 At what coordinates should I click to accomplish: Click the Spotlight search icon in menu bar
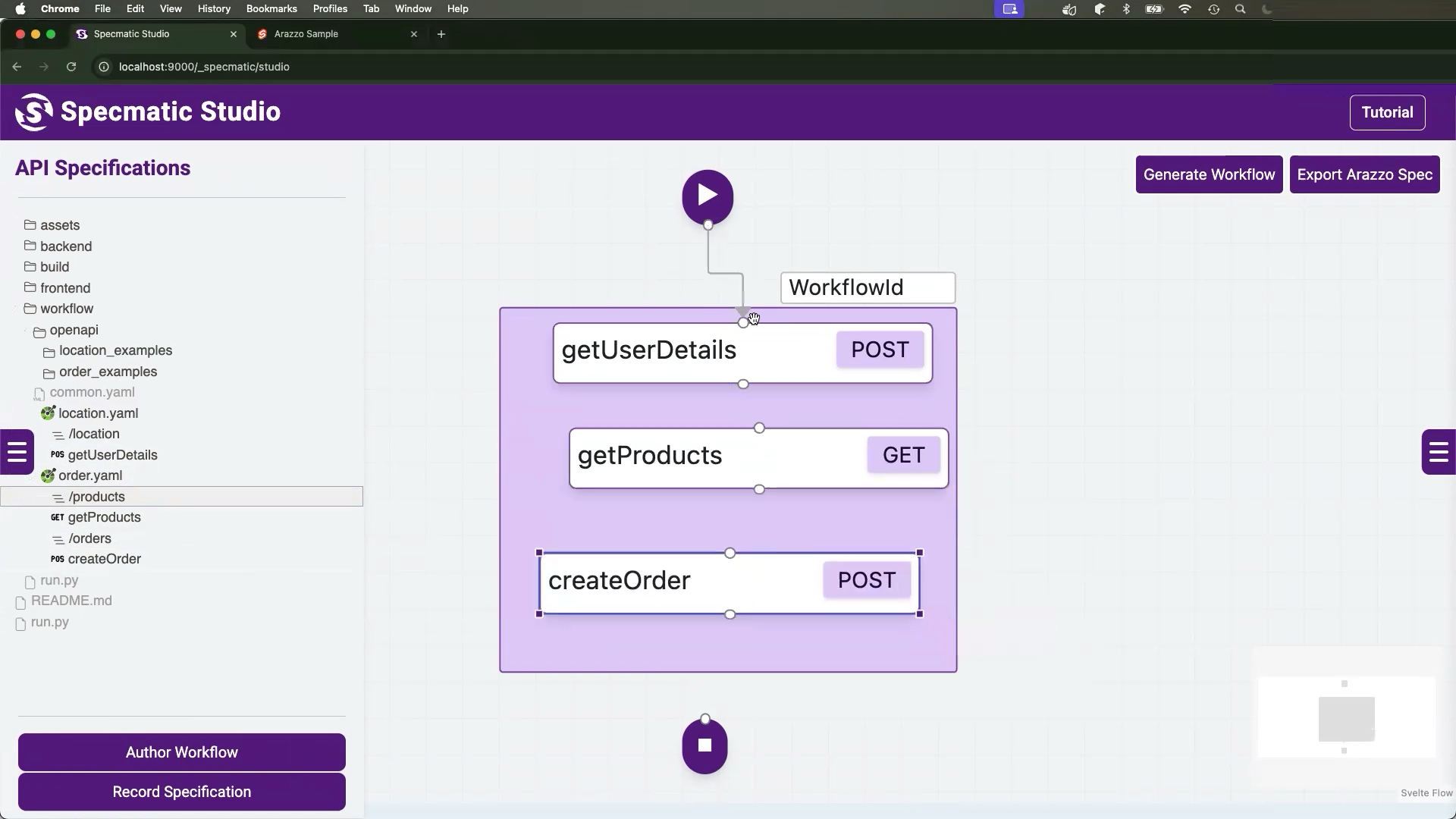[x=1241, y=9]
